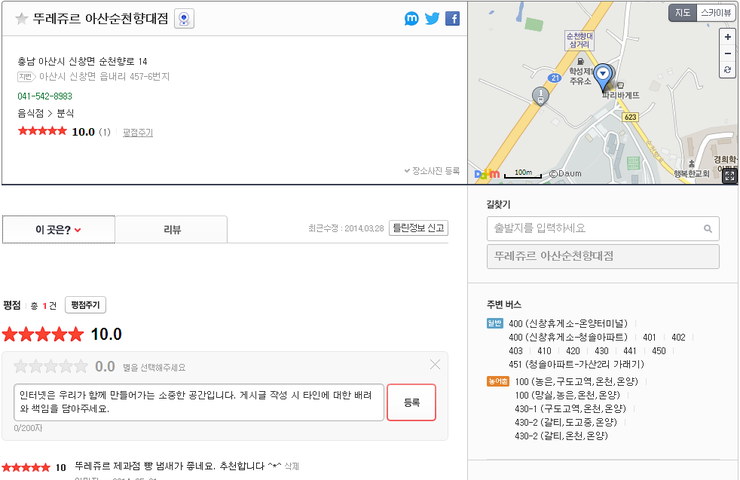The image size is (740, 480).
Task: Delete the review via the 삭제 link
Action: (x=292, y=466)
